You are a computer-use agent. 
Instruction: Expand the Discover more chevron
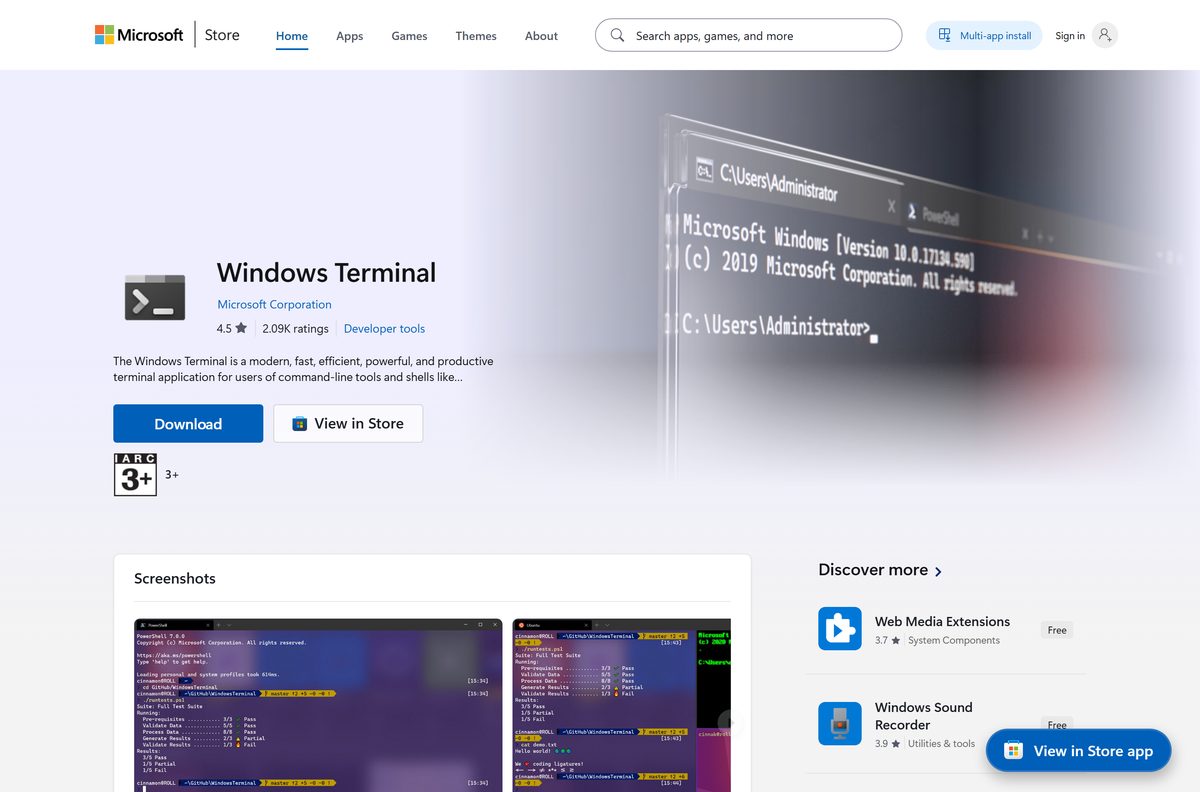click(x=938, y=571)
